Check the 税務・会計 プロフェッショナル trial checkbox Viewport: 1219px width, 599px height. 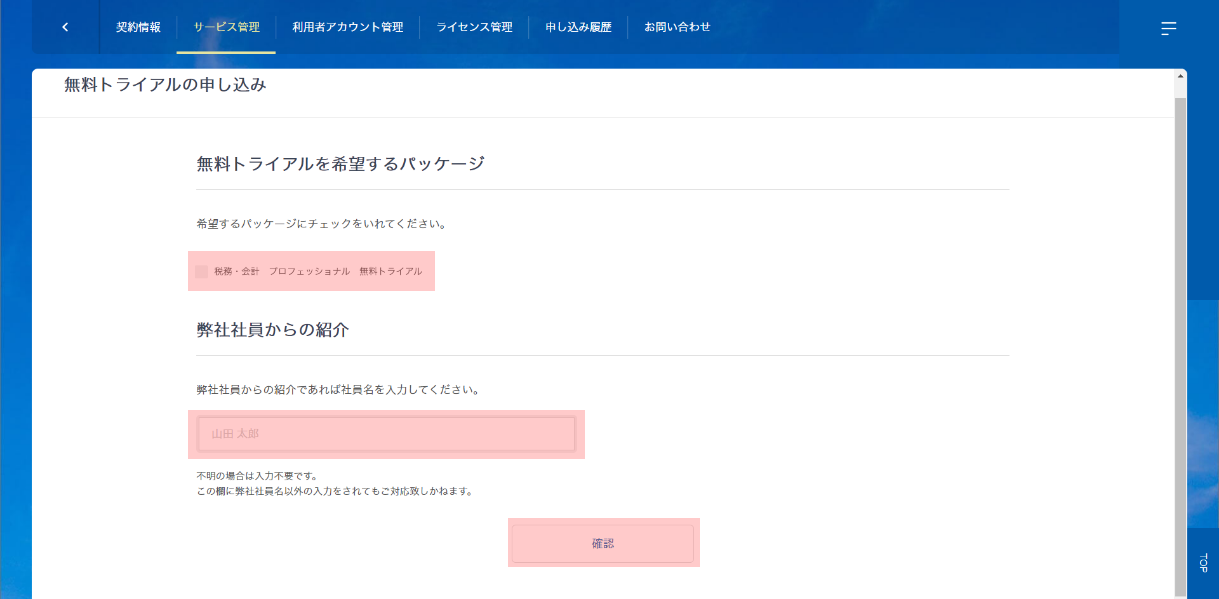[202, 271]
